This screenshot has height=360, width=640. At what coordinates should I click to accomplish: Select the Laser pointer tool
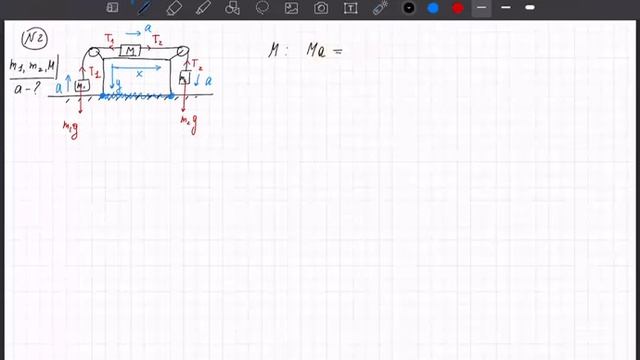pos(380,8)
